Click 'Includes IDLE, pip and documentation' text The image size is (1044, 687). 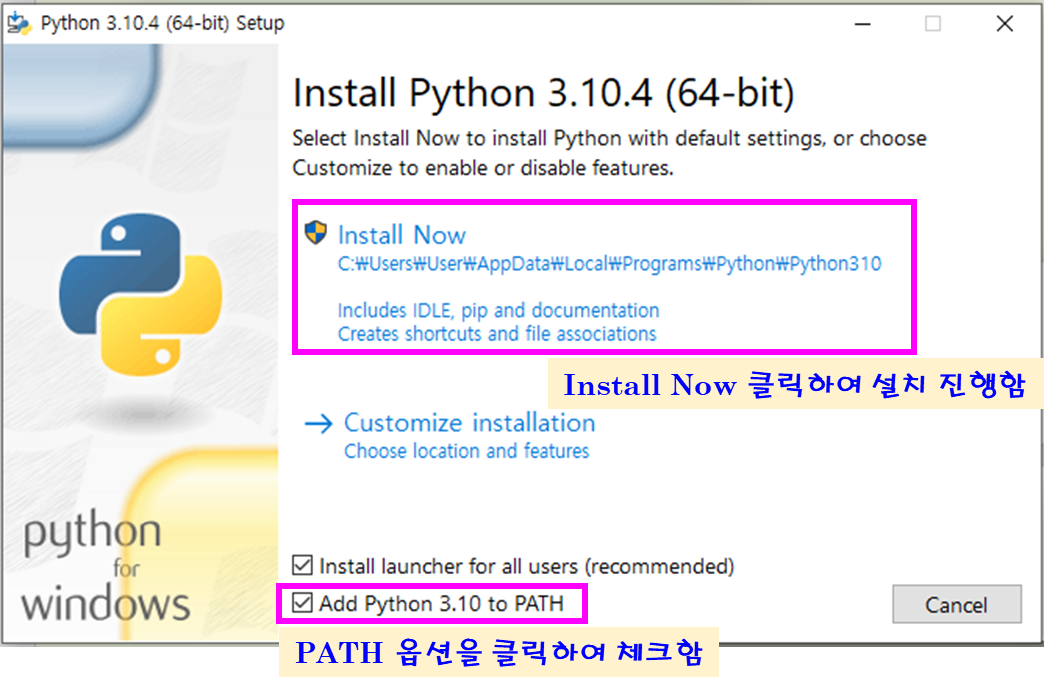tap(498, 310)
